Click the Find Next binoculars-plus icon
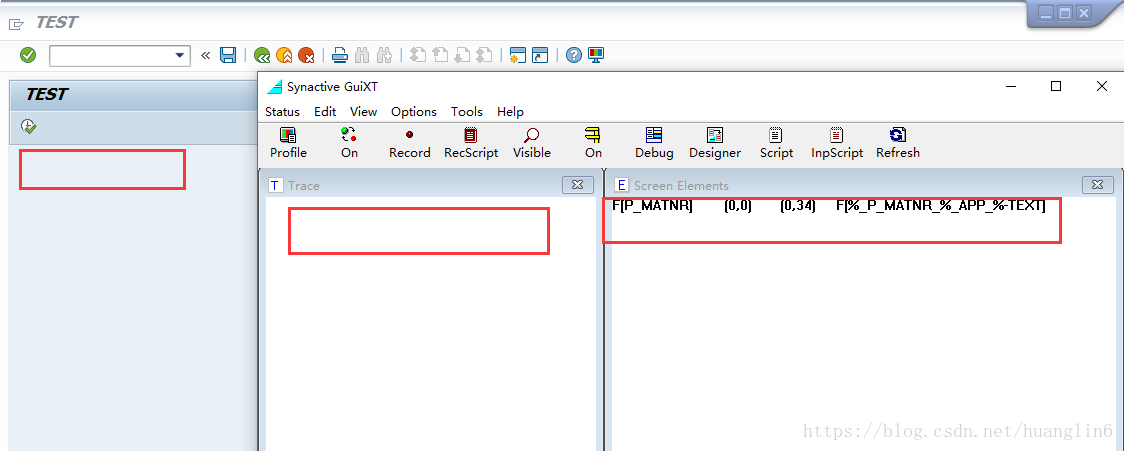This screenshot has height=451, width=1124. [384, 55]
